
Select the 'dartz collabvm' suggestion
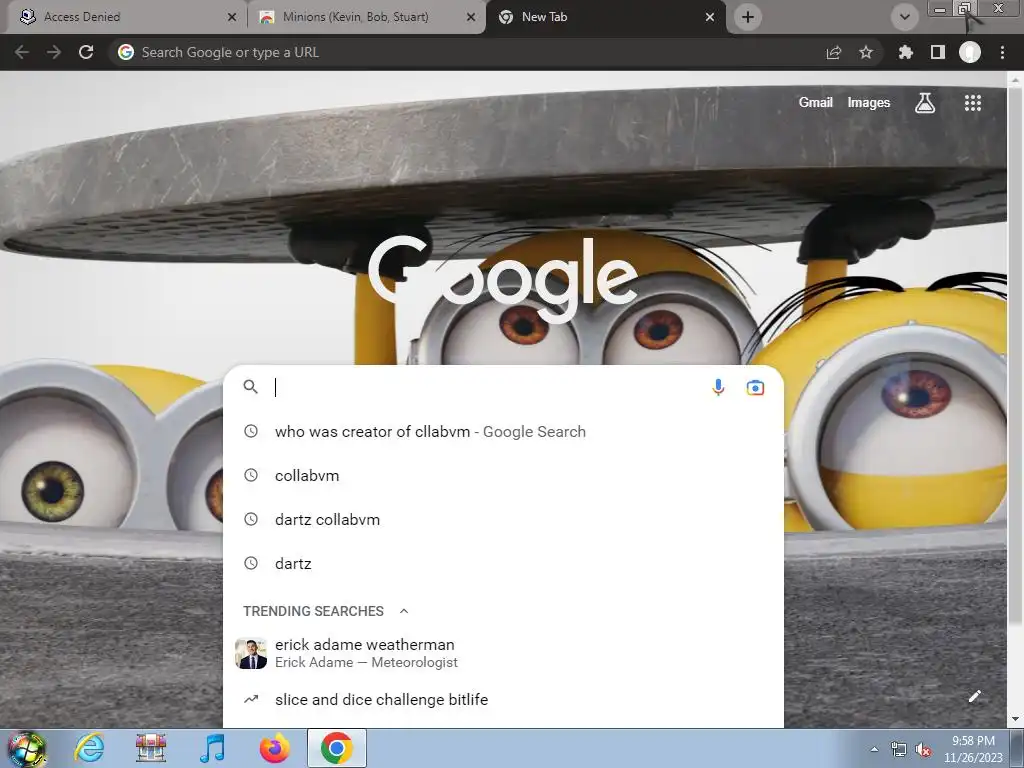[503, 520]
